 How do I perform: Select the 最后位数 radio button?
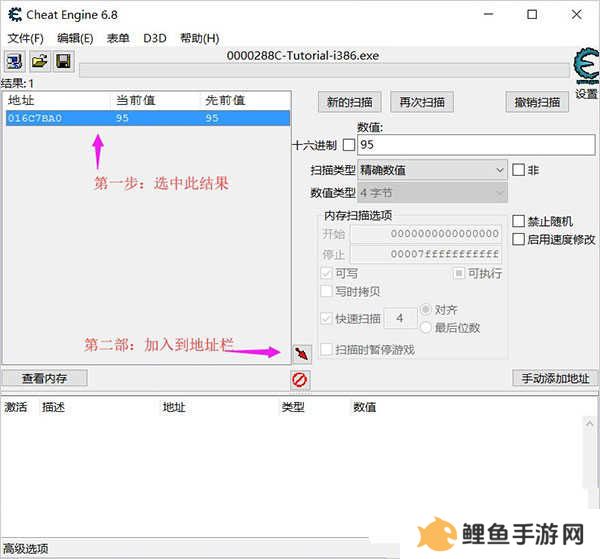pyautogui.click(x=426, y=328)
